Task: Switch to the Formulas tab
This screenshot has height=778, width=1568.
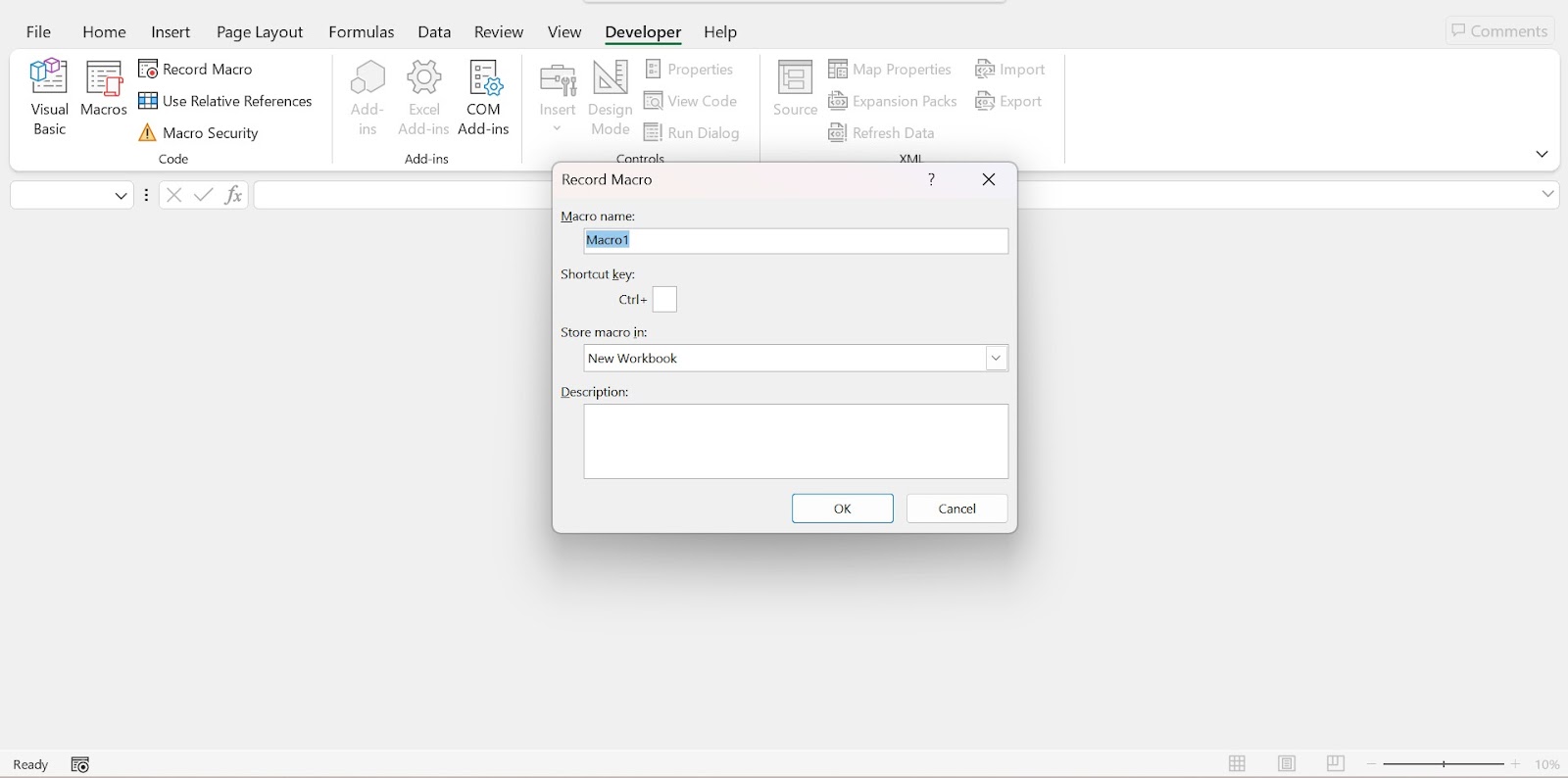Action: coord(361,31)
